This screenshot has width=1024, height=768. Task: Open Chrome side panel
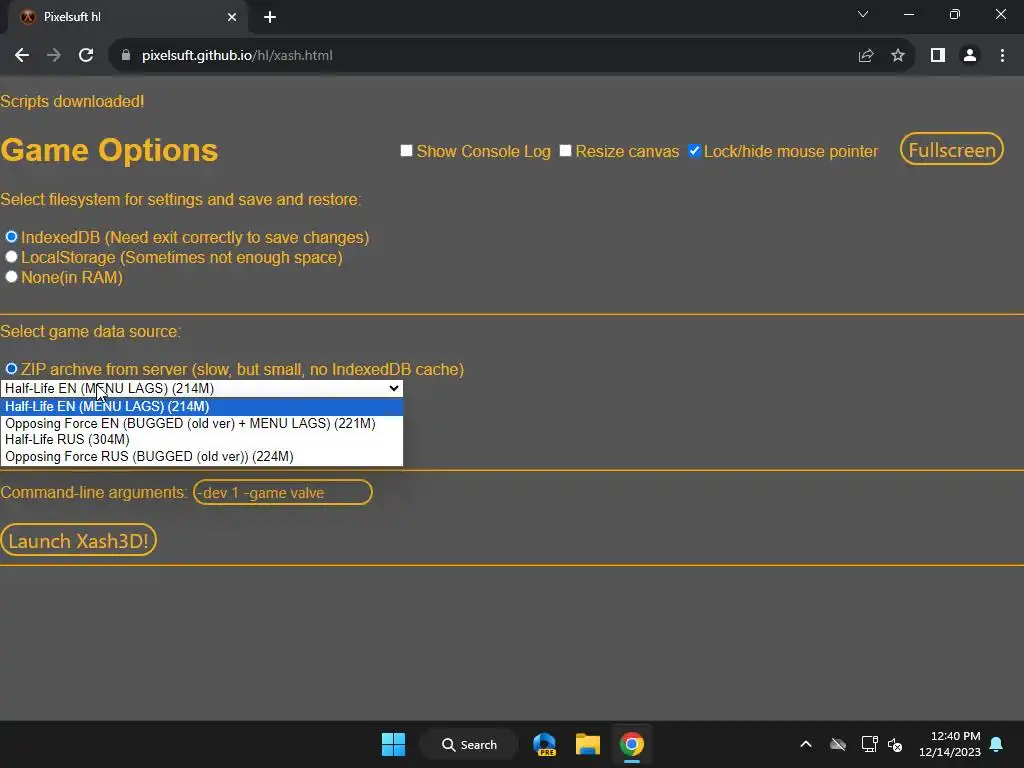[938, 56]
